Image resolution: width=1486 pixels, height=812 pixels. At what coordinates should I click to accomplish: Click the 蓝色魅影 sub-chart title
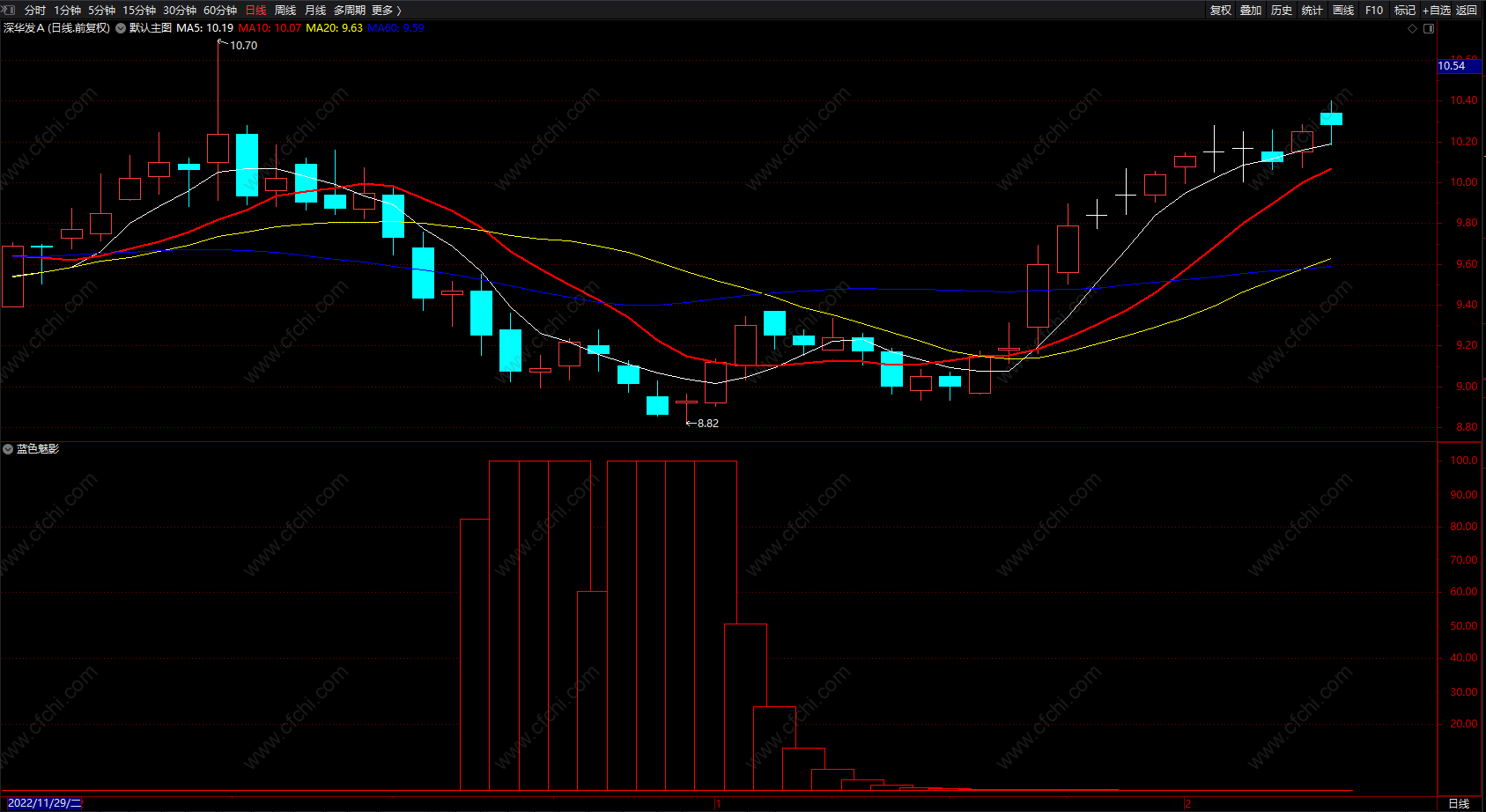click(38, 449)
